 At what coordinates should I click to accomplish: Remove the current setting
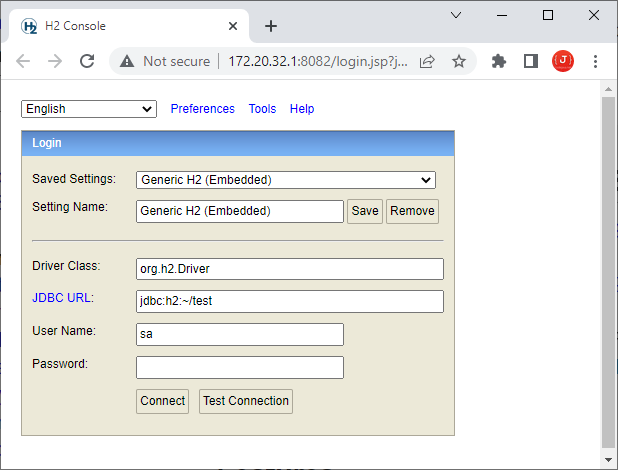pos(412,211)
